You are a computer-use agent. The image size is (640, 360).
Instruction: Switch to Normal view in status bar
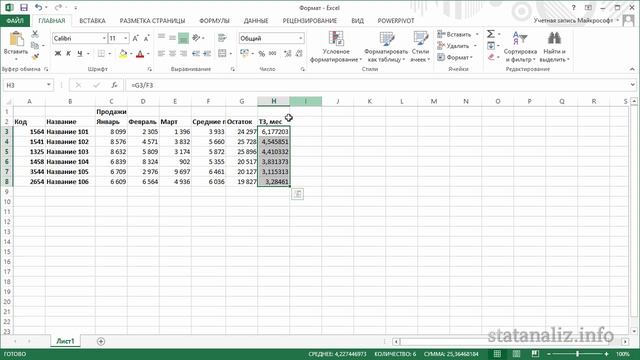click(497, 354)
